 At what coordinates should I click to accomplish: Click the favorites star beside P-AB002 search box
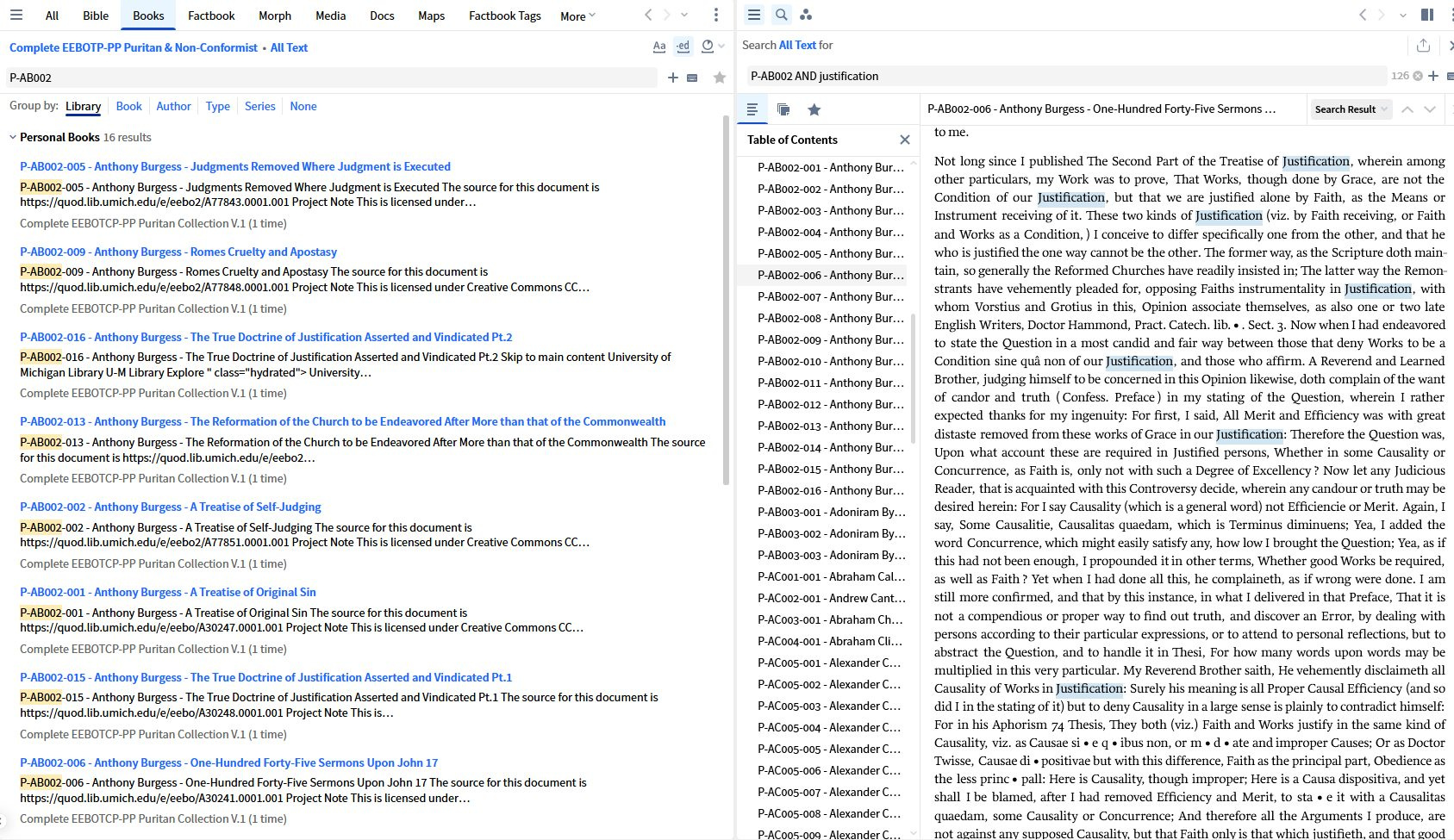click(720, 78)
